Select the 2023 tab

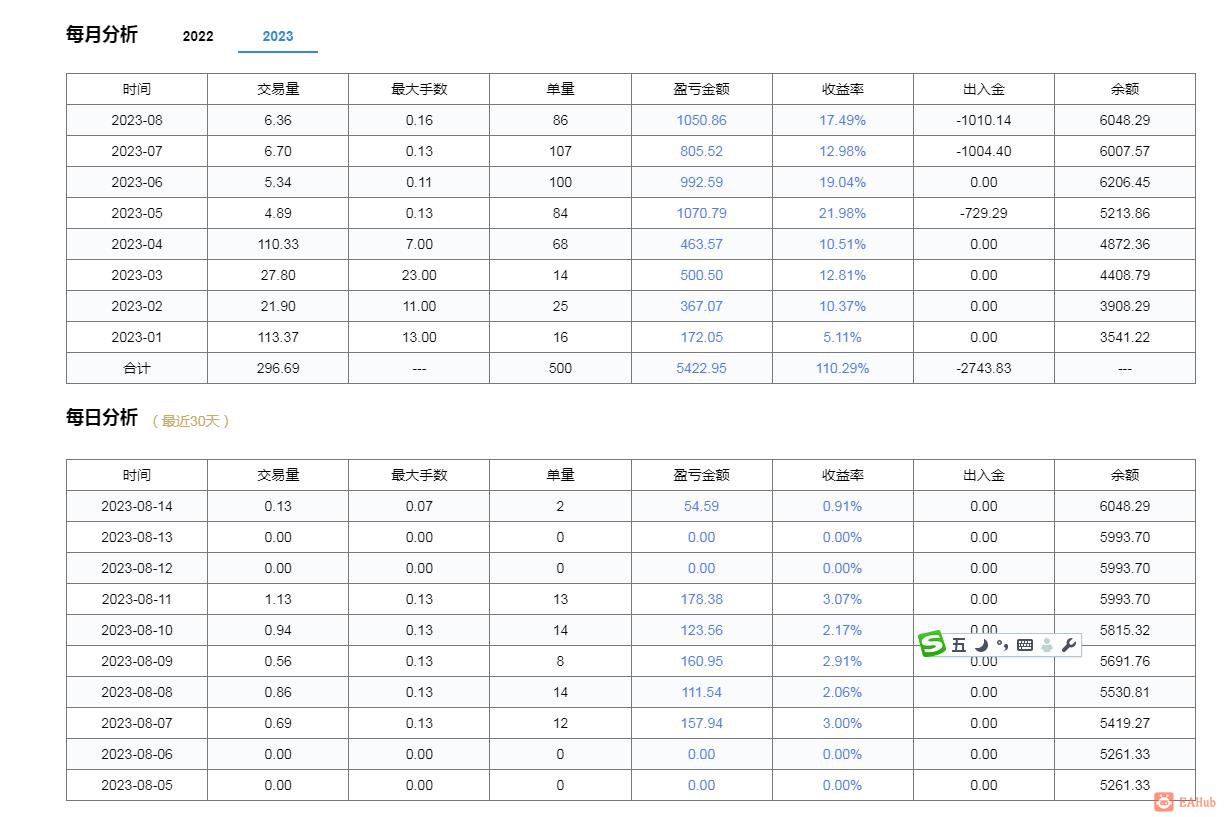[x=278, y=36]
